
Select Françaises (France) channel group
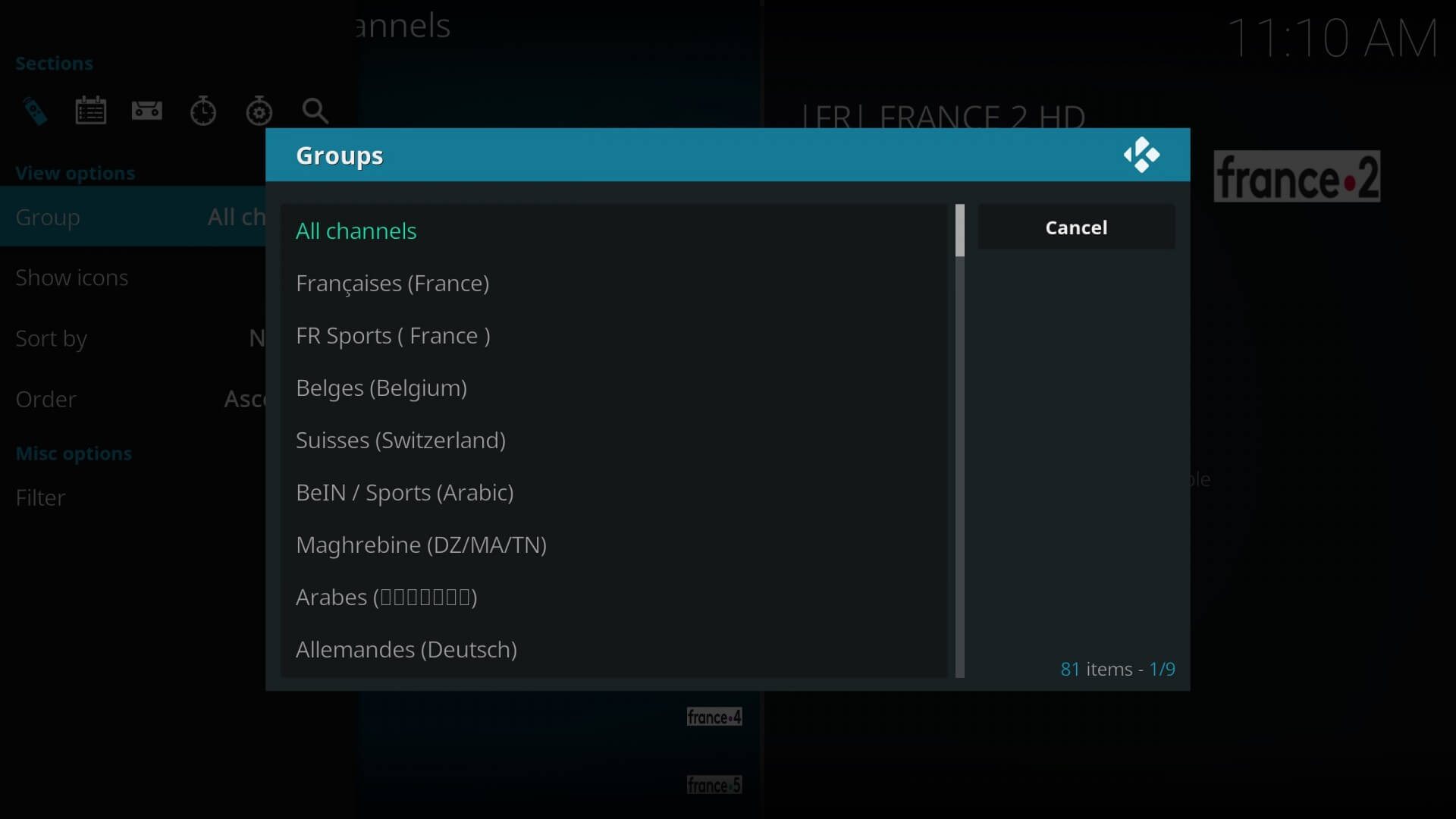coord(392,282)
